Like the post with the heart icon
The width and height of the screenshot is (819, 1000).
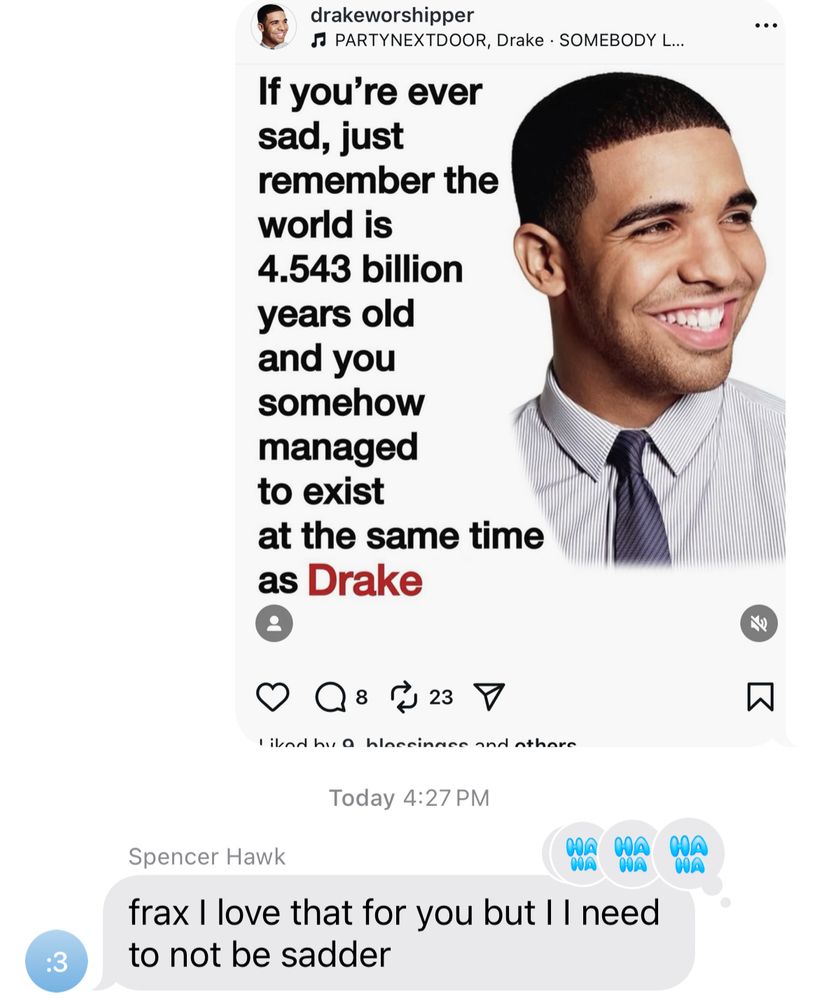pyautogui.click(x=272, y=696)
